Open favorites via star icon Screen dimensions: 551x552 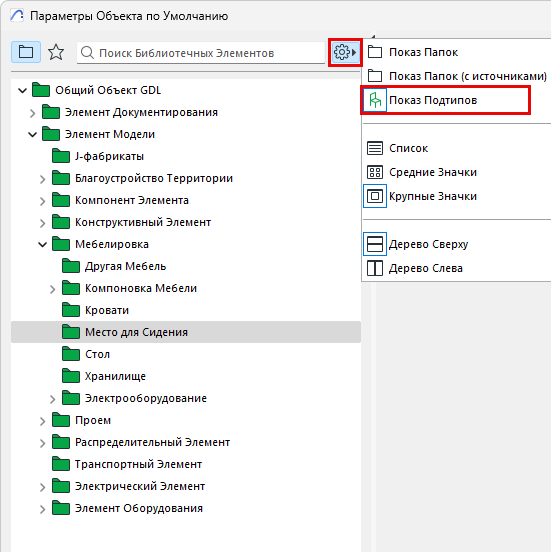tap(56, 52)
